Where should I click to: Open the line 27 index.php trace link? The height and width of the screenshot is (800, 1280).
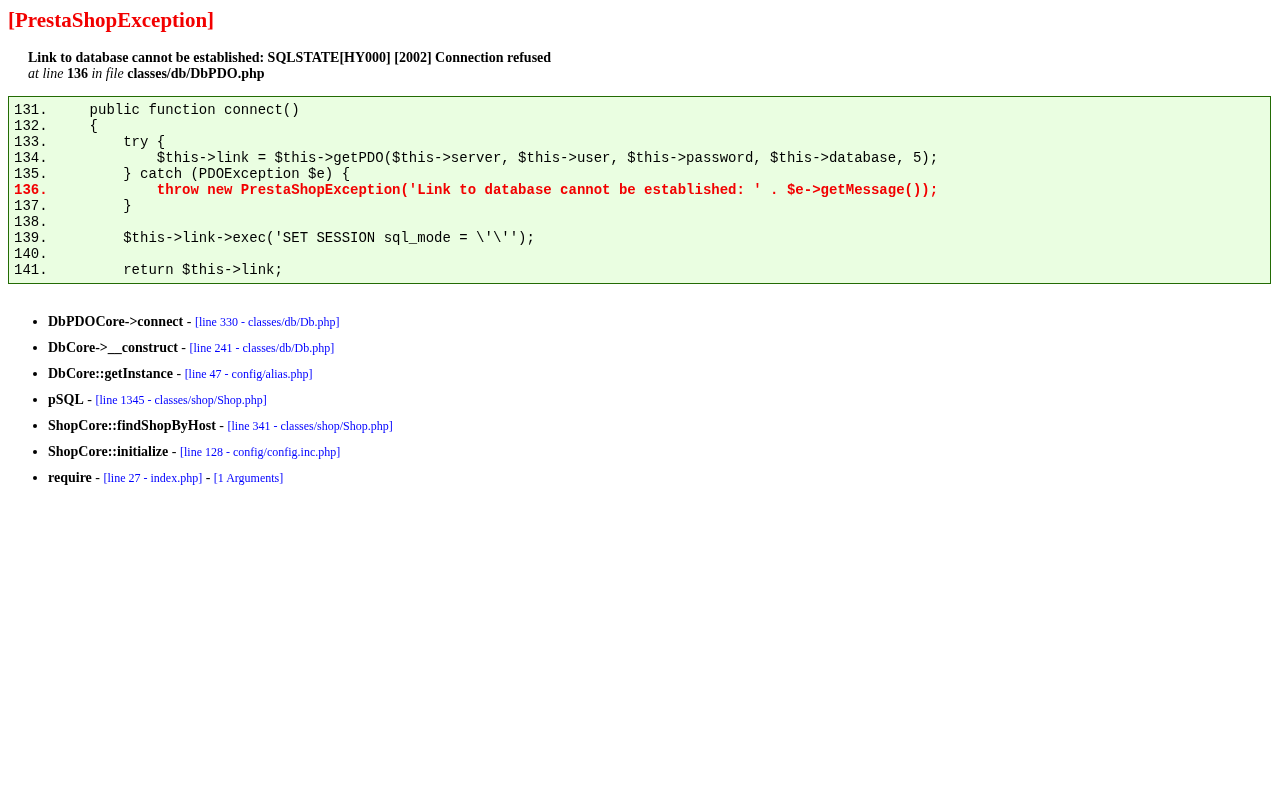coord(153,478)
